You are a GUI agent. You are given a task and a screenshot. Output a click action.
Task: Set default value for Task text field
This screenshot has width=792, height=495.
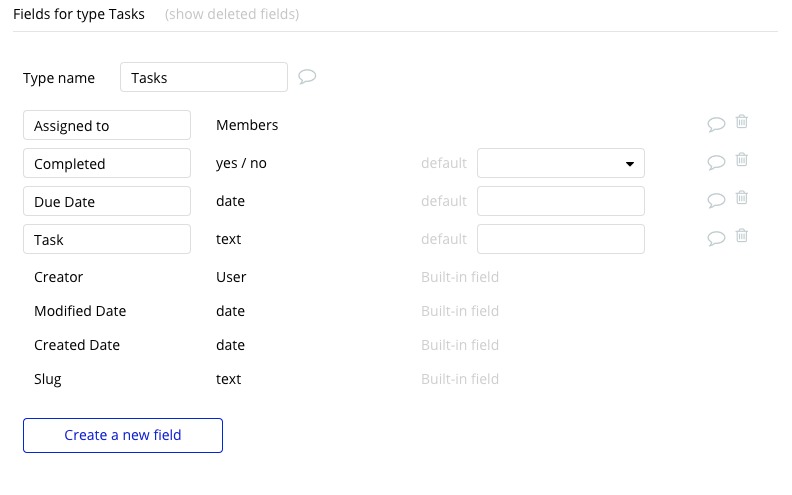tap(561, 239)
